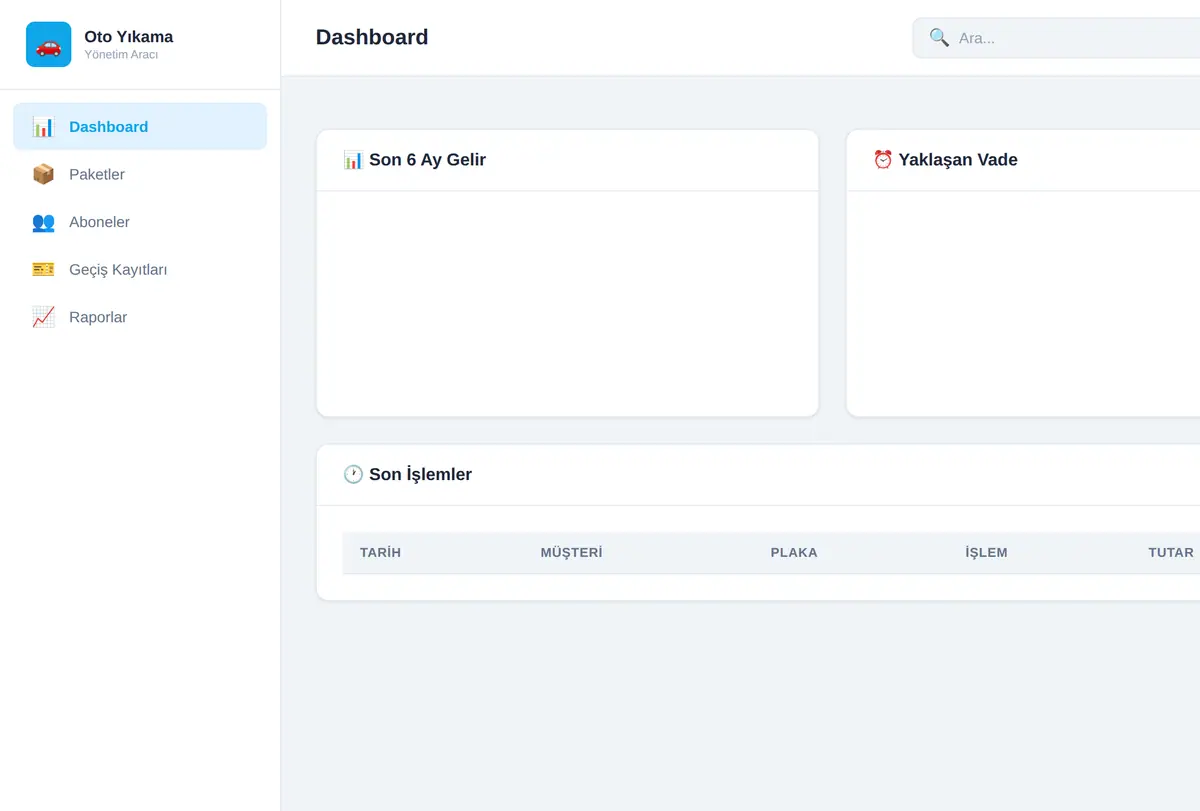Click the Son İşlemler card title
The width and height of the screenshot is (1200, 811).
[x=420, y=475]
